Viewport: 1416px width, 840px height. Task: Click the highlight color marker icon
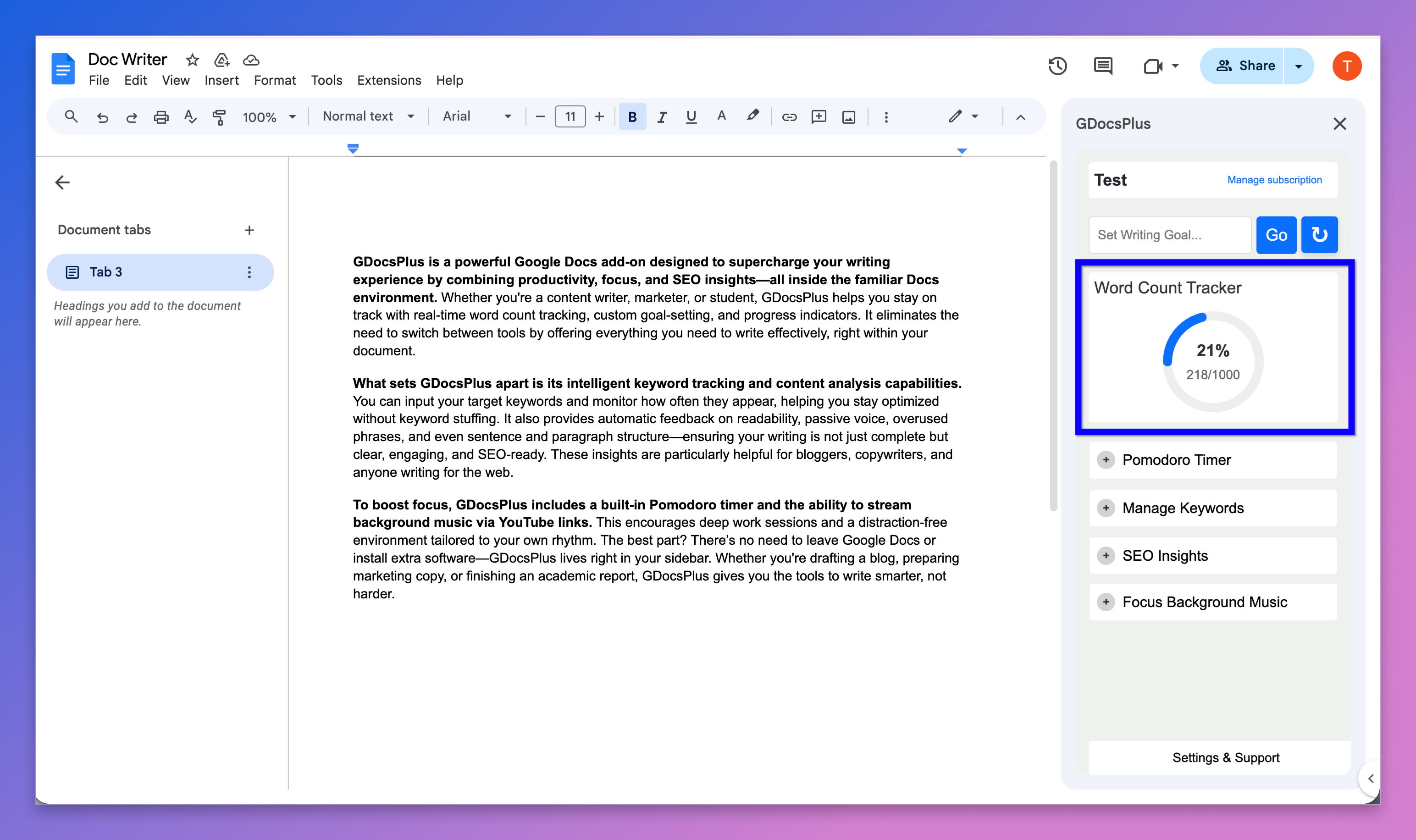point(752,116)
